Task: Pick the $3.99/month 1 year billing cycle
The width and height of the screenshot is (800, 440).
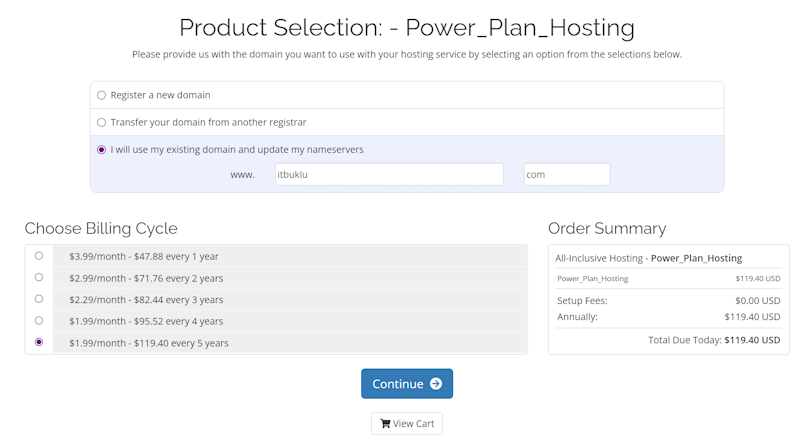Action: (39, 256)
